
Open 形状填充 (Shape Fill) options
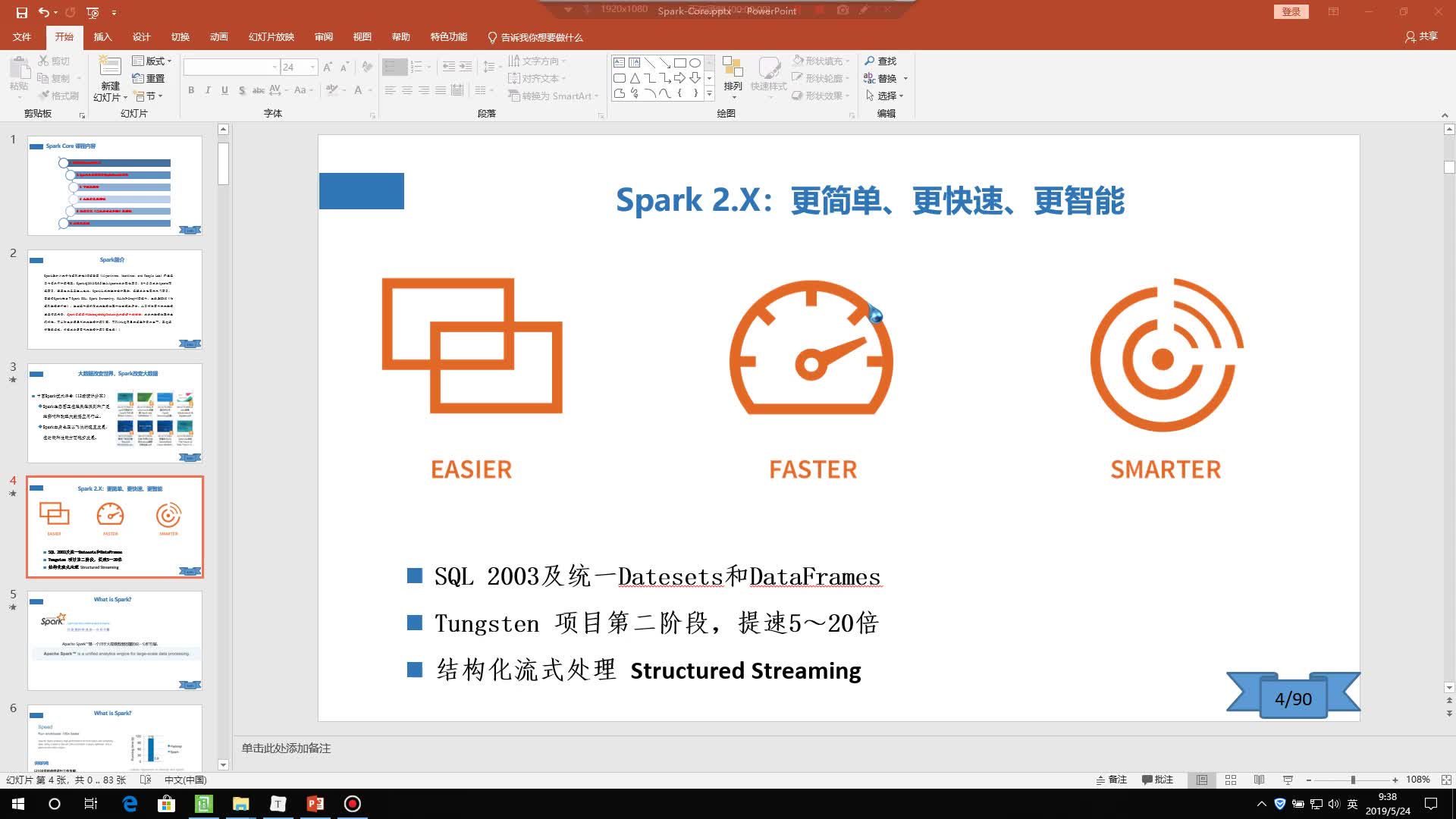(819, 61)
